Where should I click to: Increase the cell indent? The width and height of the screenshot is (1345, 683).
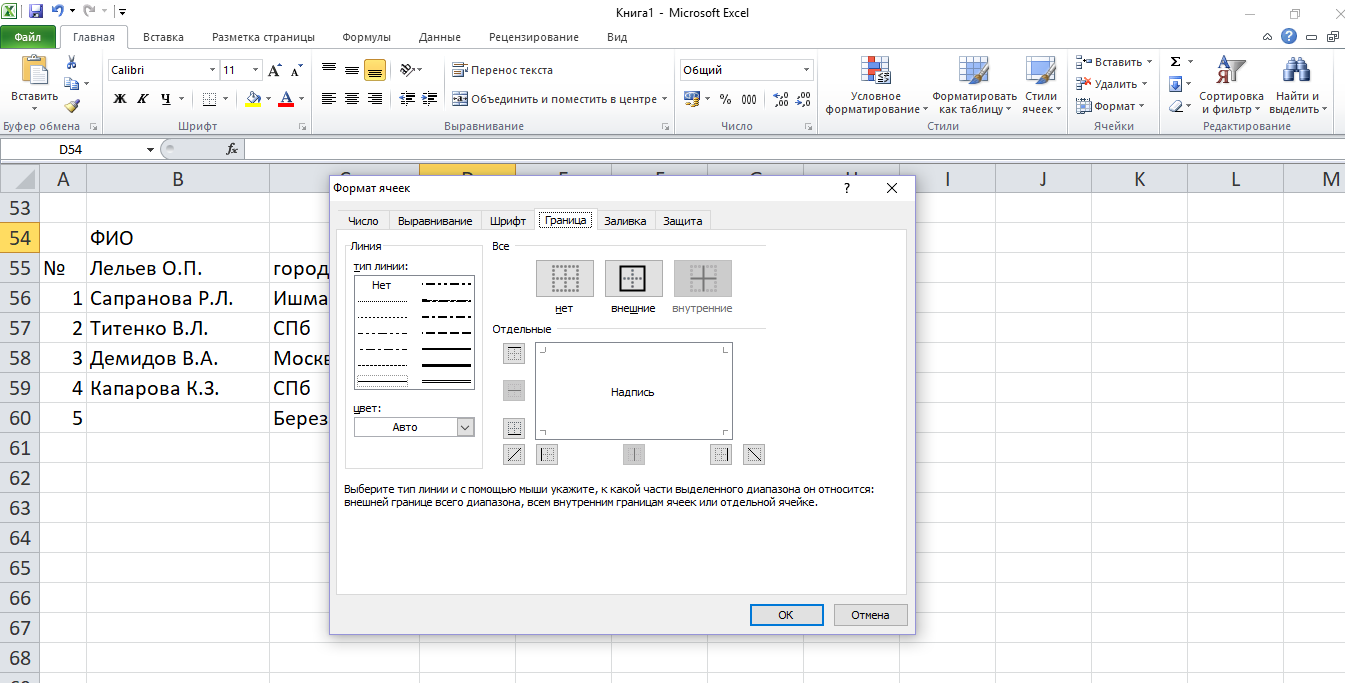tap(431, 98)
